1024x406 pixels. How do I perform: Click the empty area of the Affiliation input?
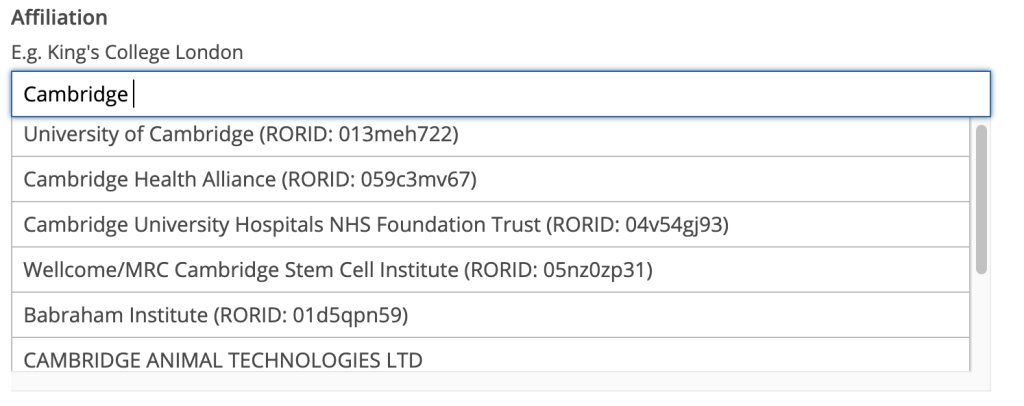(x=562, y=95)
